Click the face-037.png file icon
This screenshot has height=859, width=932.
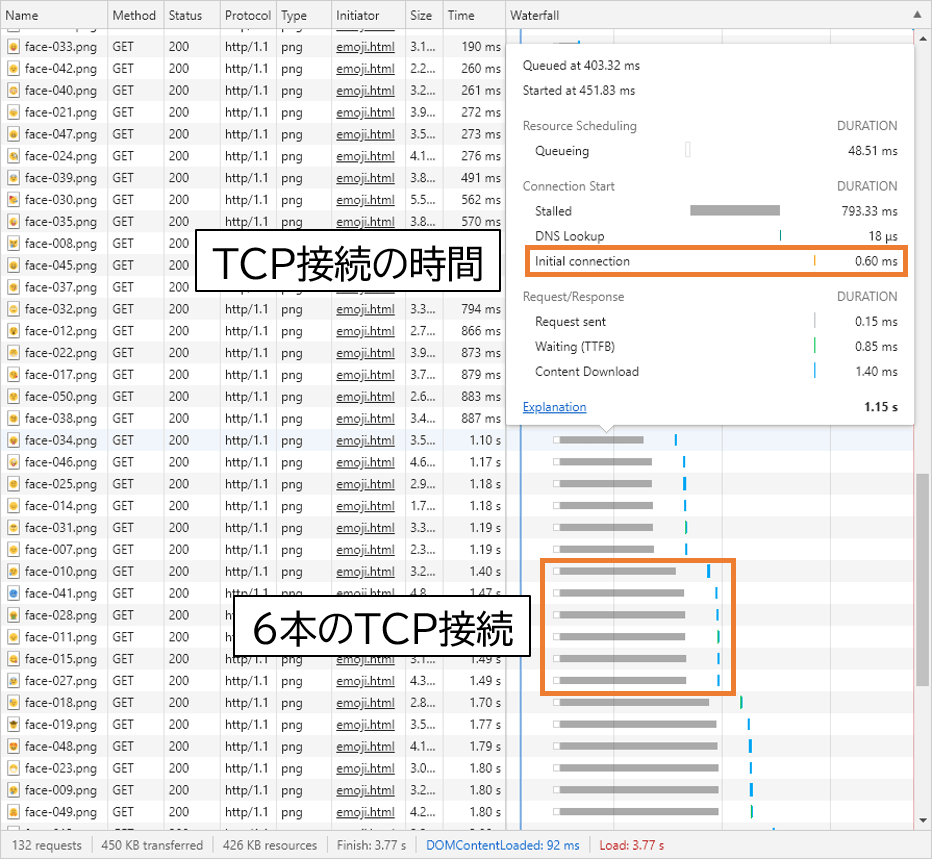13,287
